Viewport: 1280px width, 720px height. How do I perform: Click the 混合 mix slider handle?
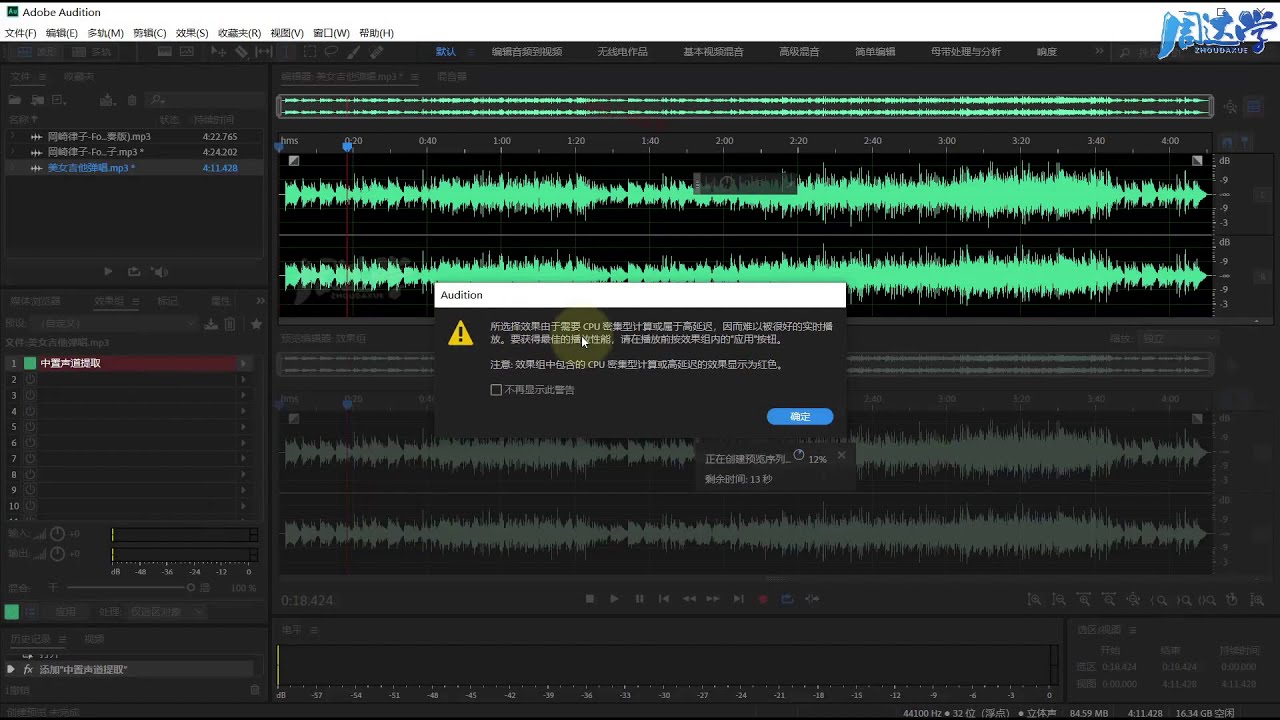coord(190,587)
